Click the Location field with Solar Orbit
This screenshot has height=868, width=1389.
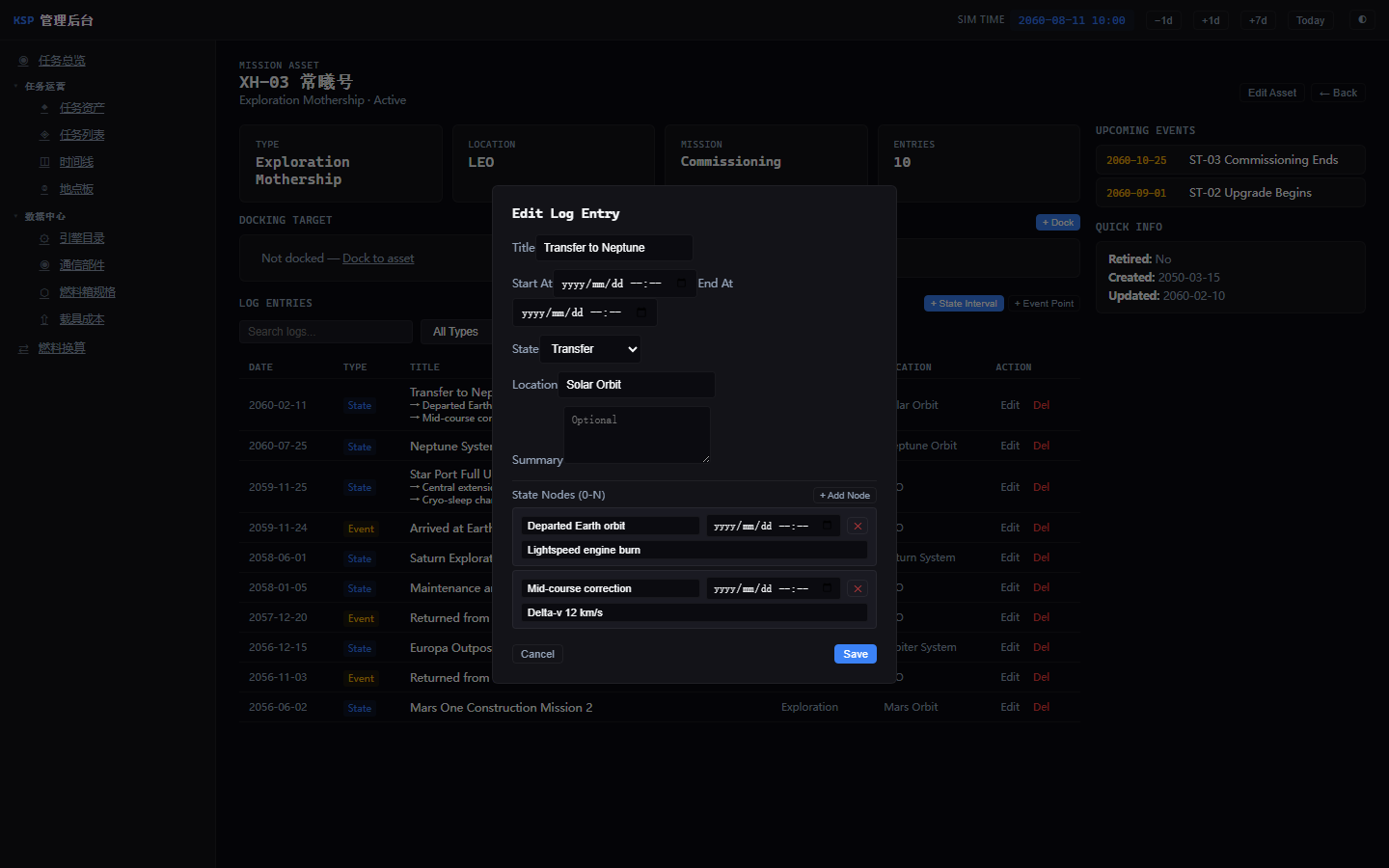click(x=637, y=385)
